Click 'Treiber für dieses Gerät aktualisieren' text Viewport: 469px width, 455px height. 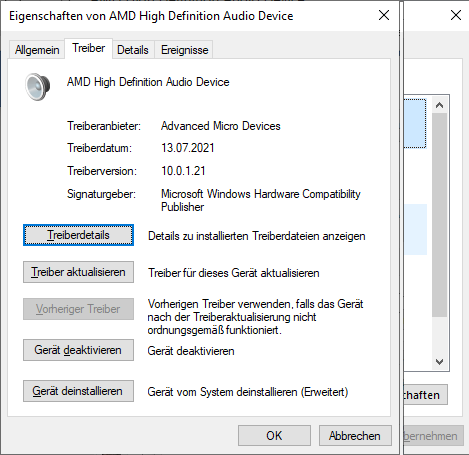tap(234, 273)
